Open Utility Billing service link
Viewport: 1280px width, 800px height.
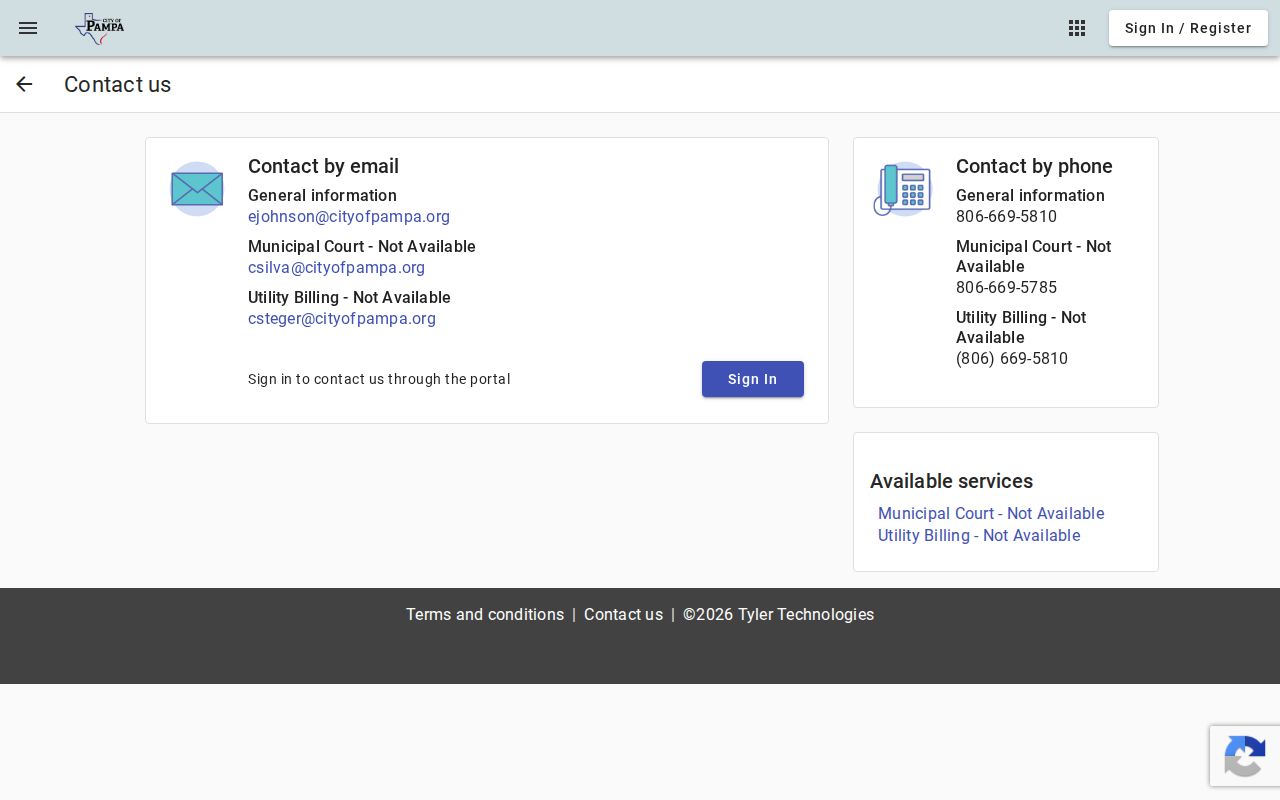979,535
